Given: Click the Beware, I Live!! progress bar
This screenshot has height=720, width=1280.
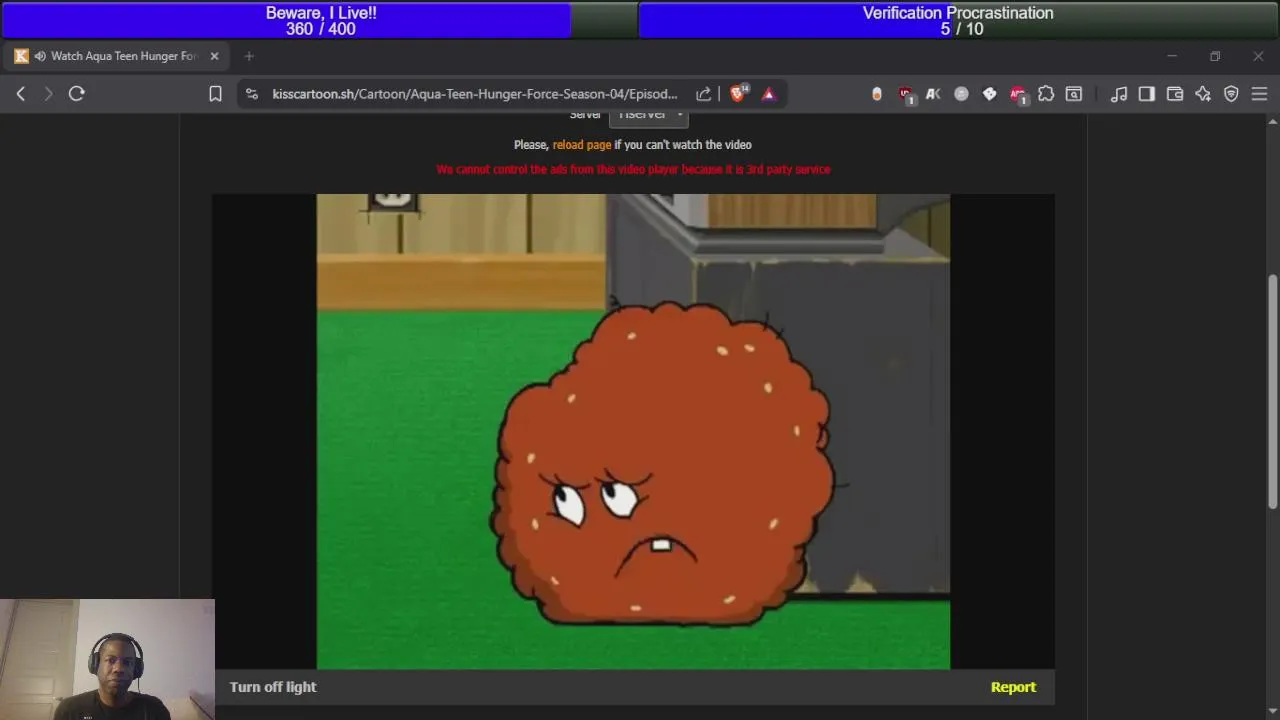Looking at the screenshot, I should click(320, 21).
